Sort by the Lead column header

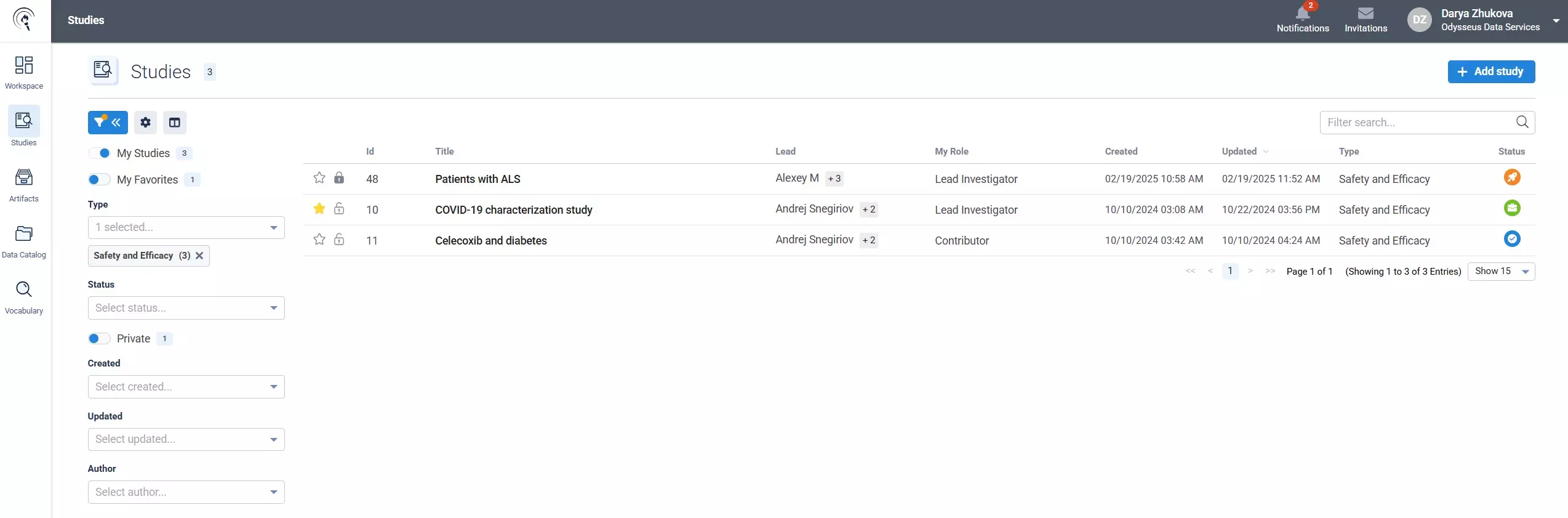point(785,152)
